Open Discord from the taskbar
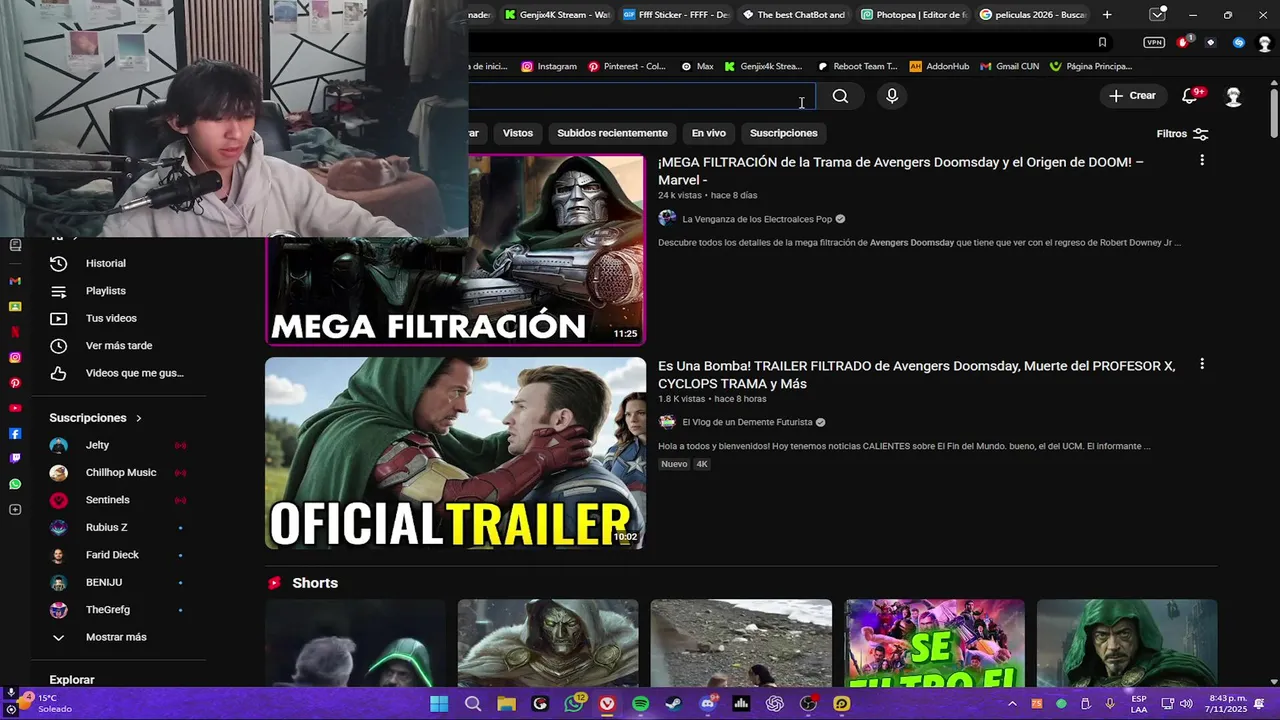Image resolution: width=1280 pixels, height=720 pixels. 708,704
